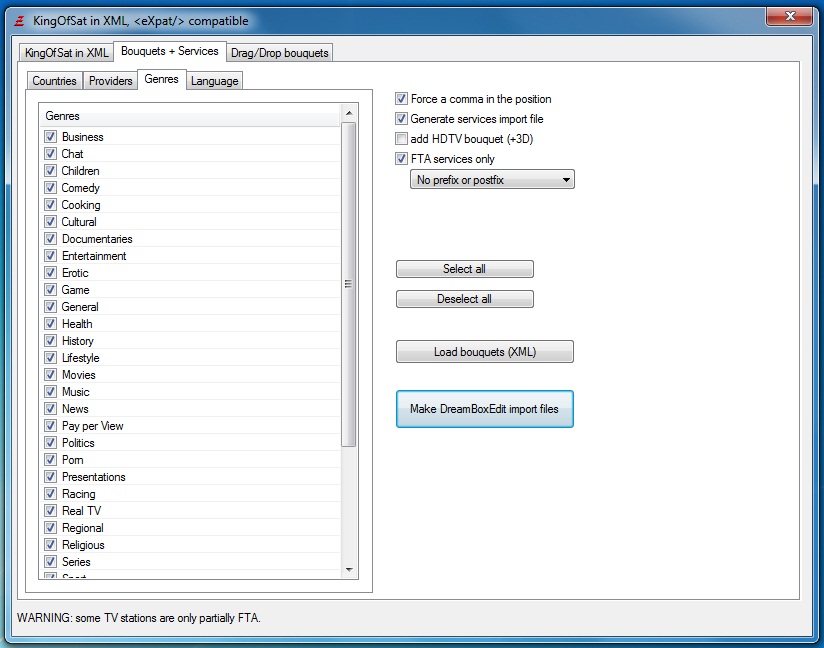Viewport: 824px width, 648px height.
Task: Uncheck the Erotic genre checkbox
Action: point(50,273)
